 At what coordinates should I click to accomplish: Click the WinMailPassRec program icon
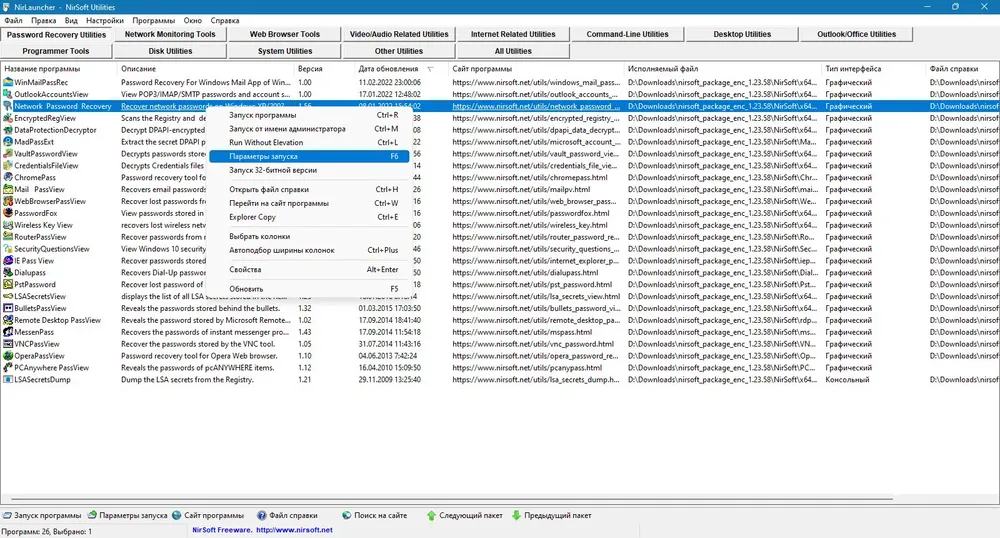(8, 82)
